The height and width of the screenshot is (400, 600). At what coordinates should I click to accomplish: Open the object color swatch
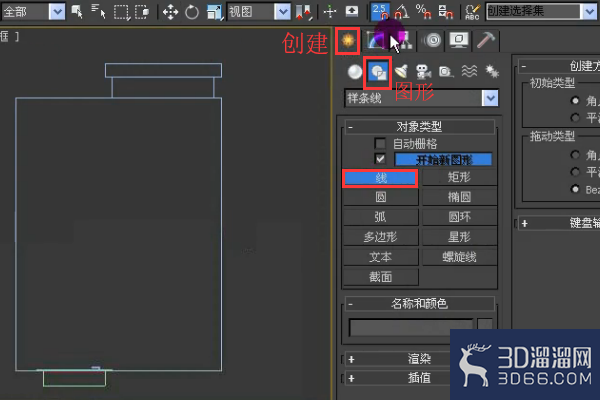pos(485,325)
